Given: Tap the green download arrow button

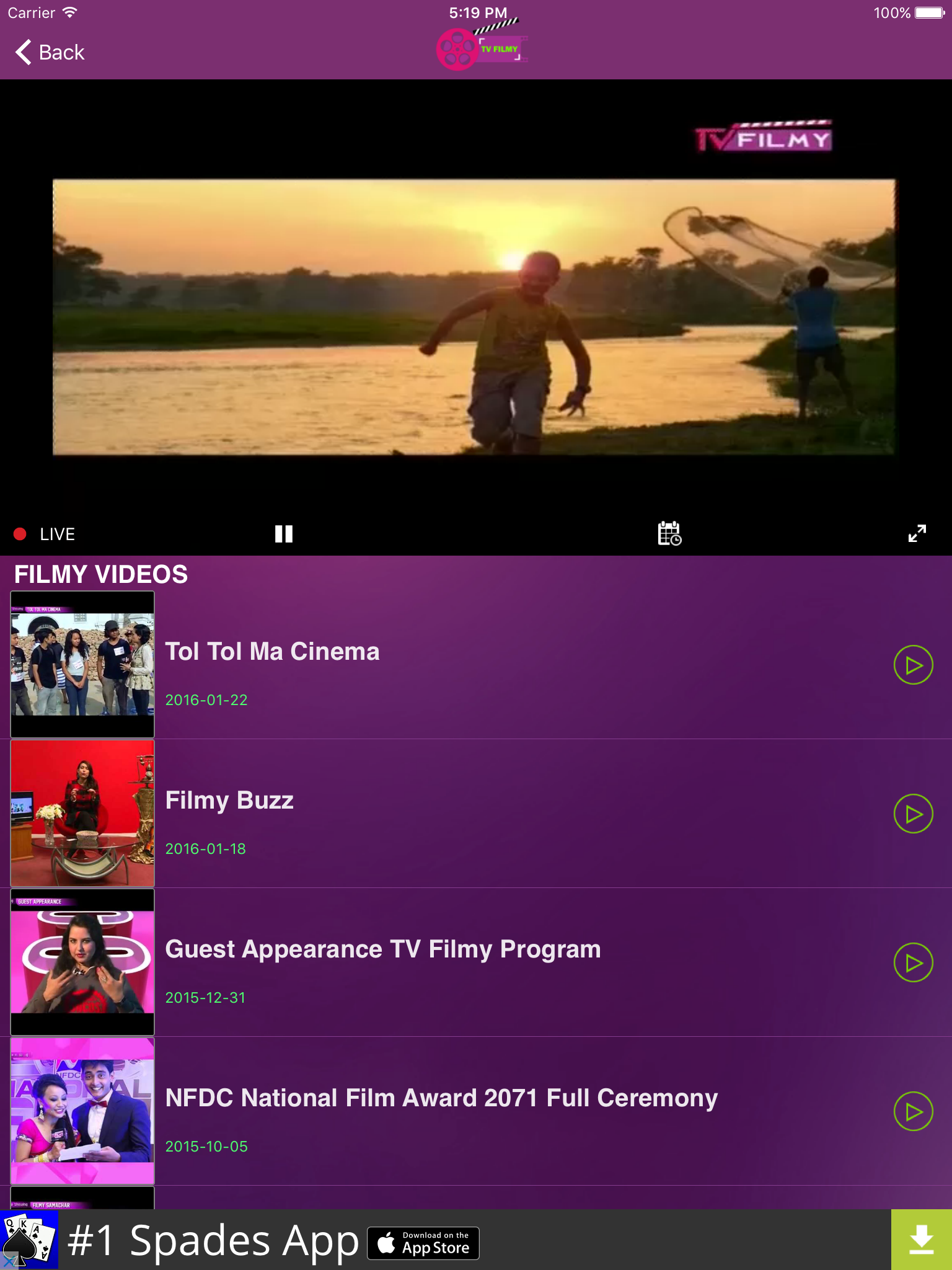Looking at the screenshot, I should pos(922,1240).
